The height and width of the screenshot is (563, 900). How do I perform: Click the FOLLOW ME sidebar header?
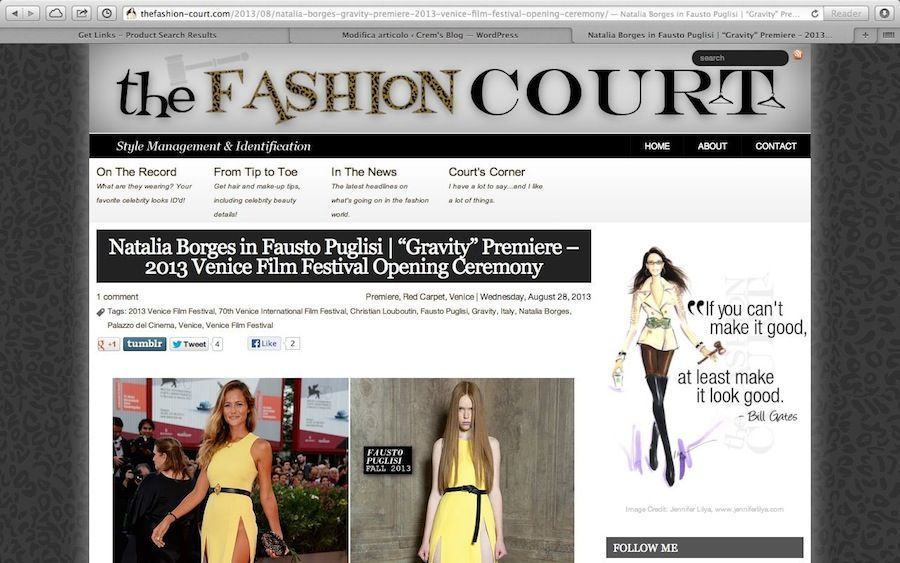point(704,548)
